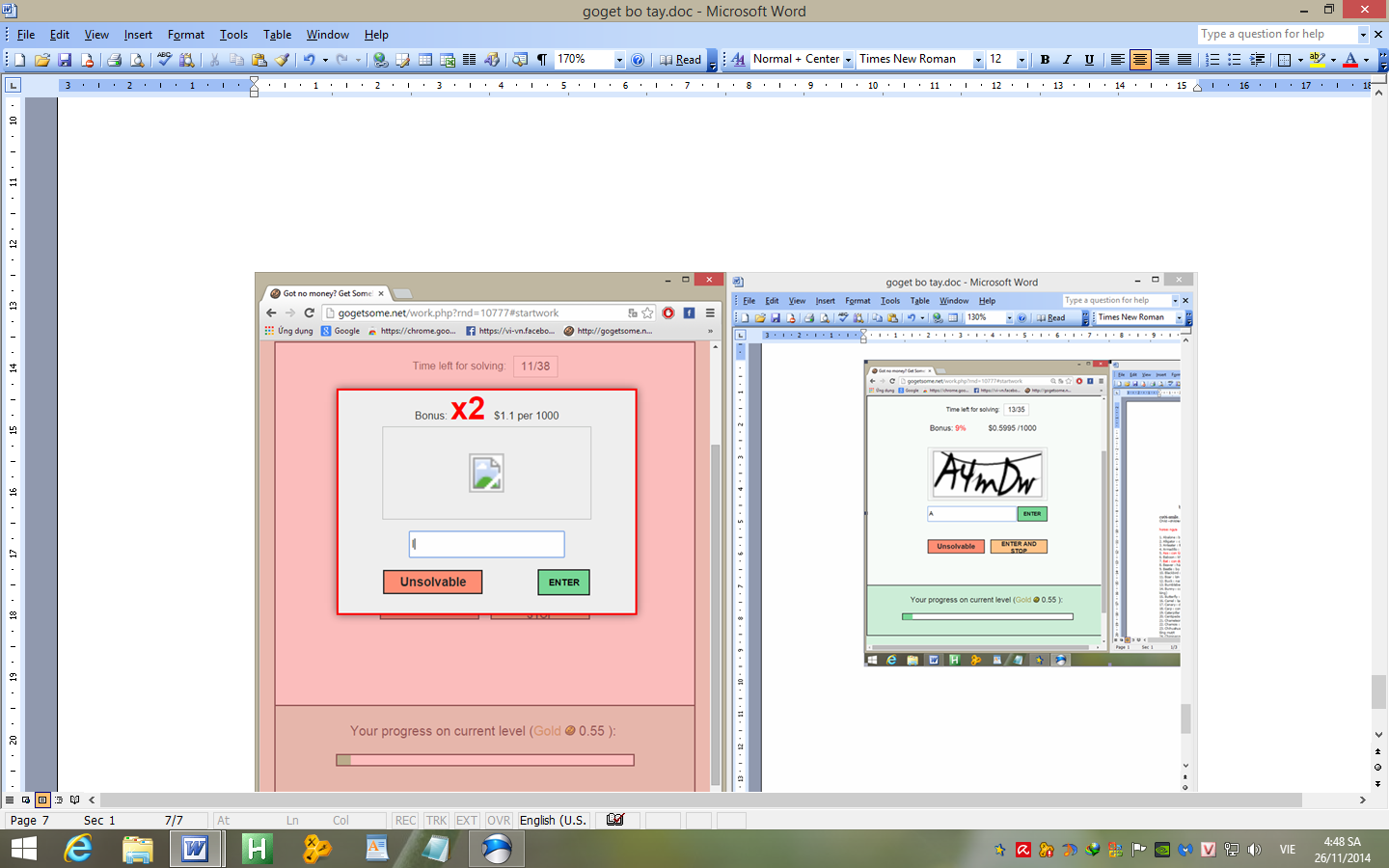Undo the last action
Screen dimensions: 1389x868
(309, 60)
